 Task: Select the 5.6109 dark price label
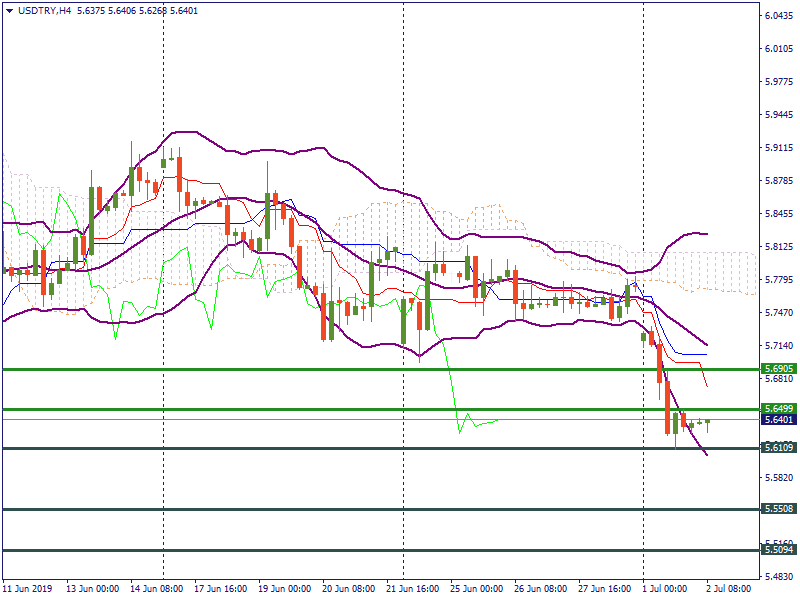pos(778,448)
